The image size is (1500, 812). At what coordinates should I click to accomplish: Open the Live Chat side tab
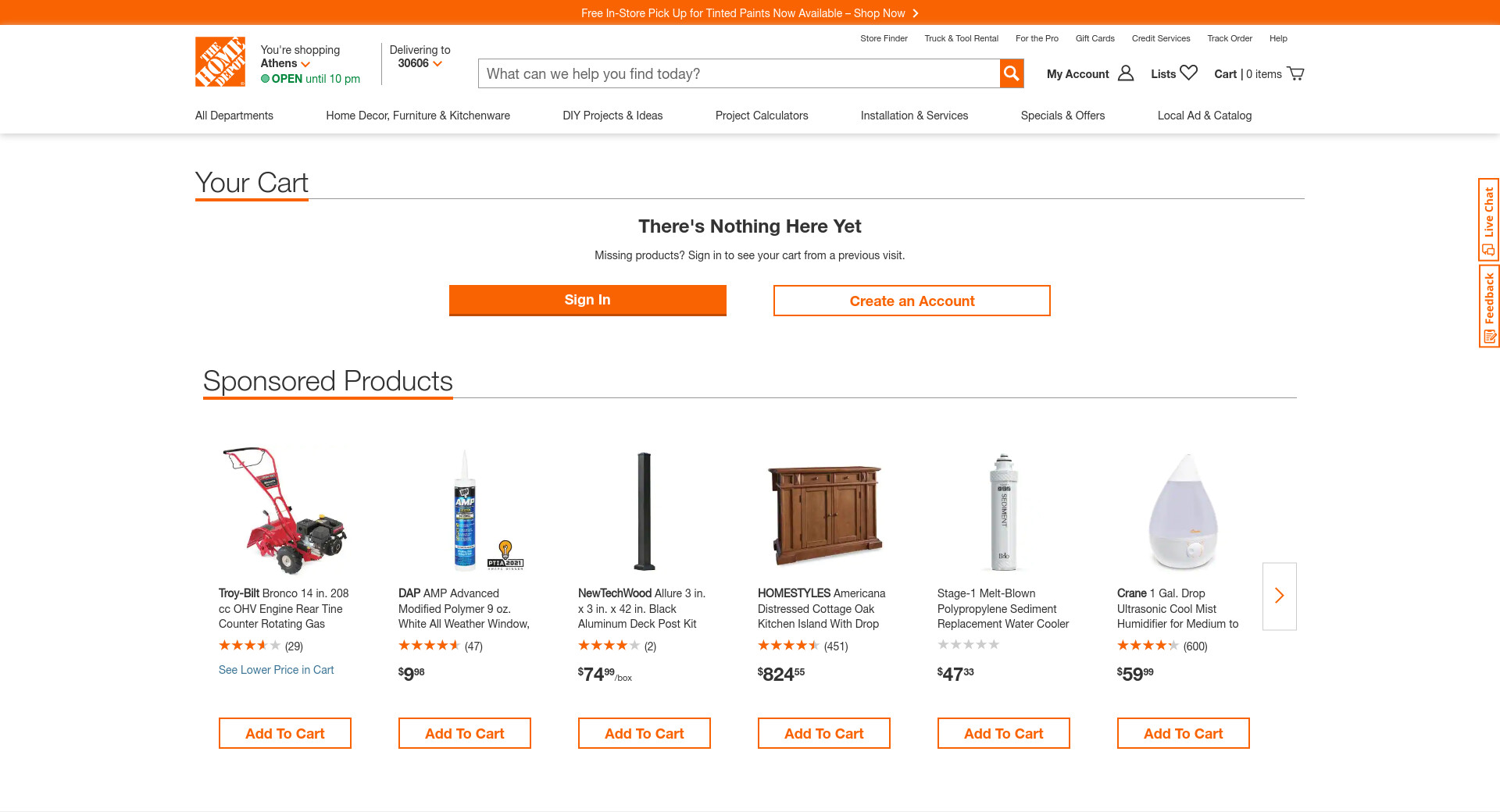tap(1488, 219)
